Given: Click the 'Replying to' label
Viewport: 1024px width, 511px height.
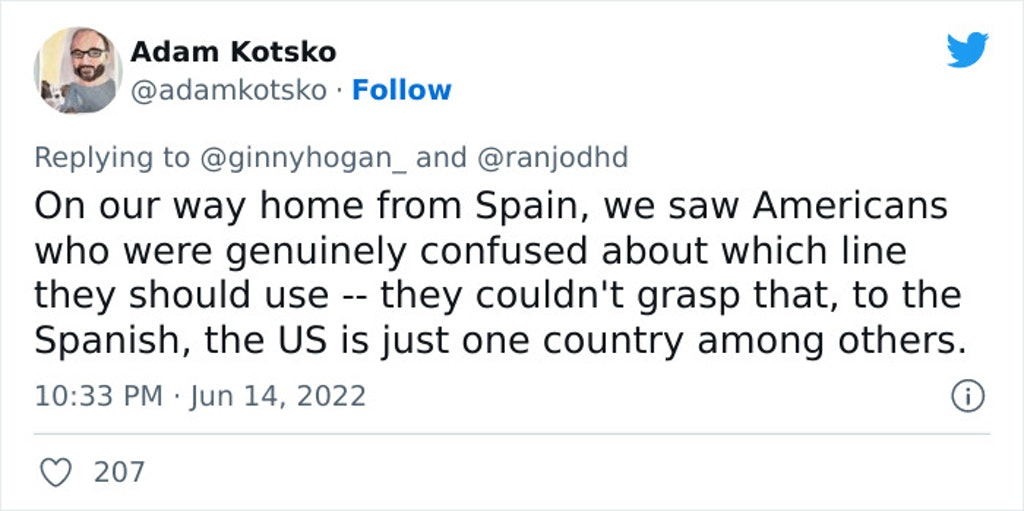Looking at the screenshot, I should point(112,157).
